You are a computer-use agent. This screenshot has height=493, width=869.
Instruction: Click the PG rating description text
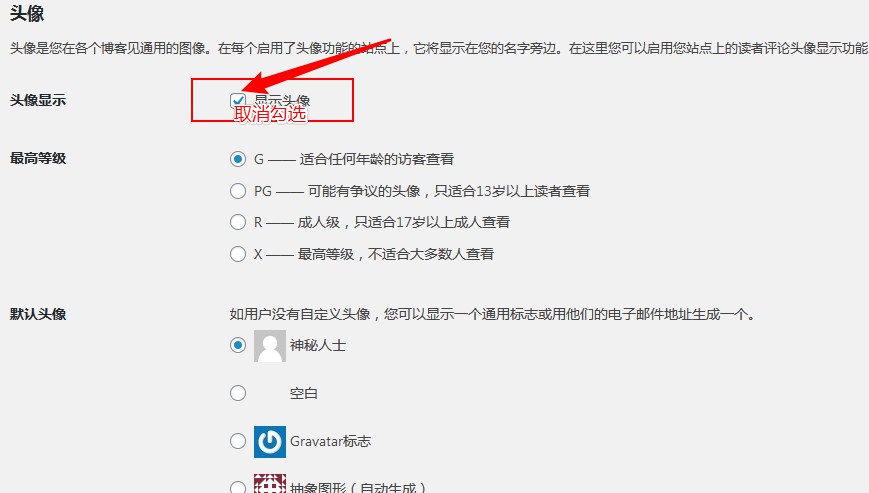(x=422, y=191)
